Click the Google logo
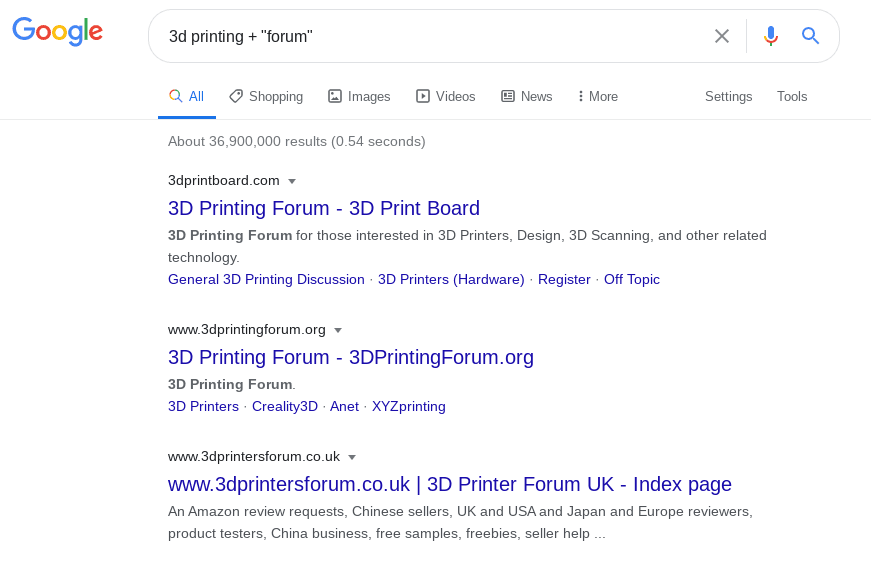 click(x=58, y=31)
